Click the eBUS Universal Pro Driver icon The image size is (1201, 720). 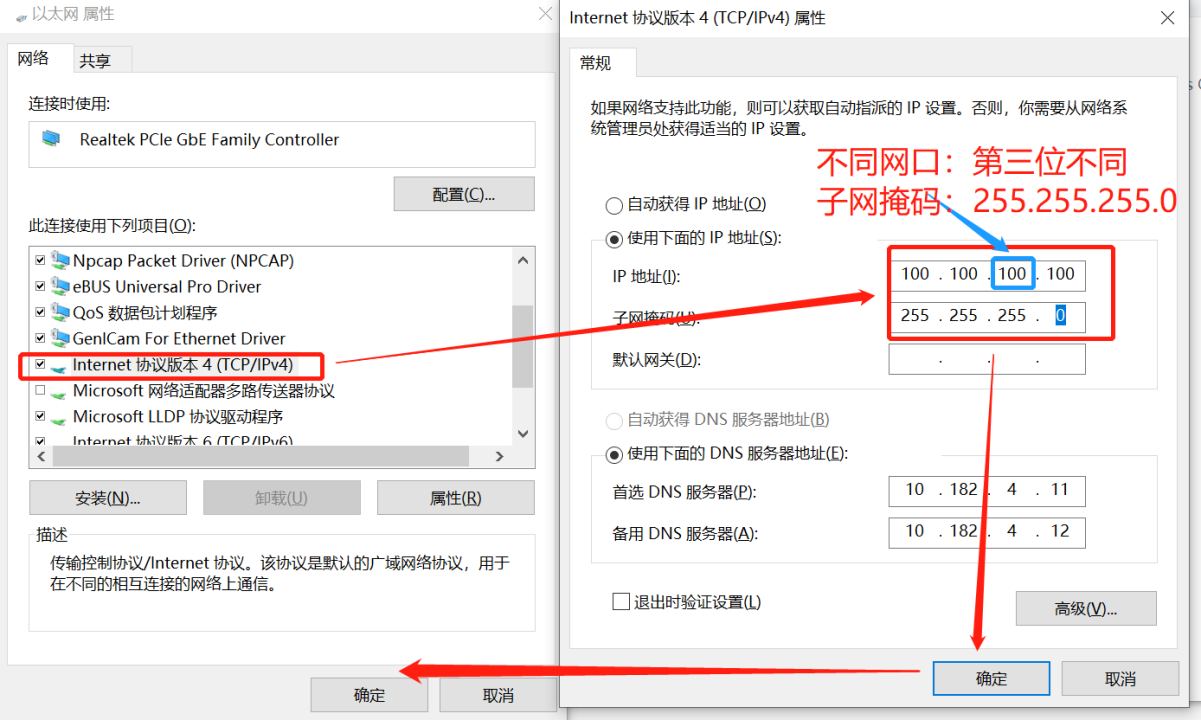pos(60,286)
